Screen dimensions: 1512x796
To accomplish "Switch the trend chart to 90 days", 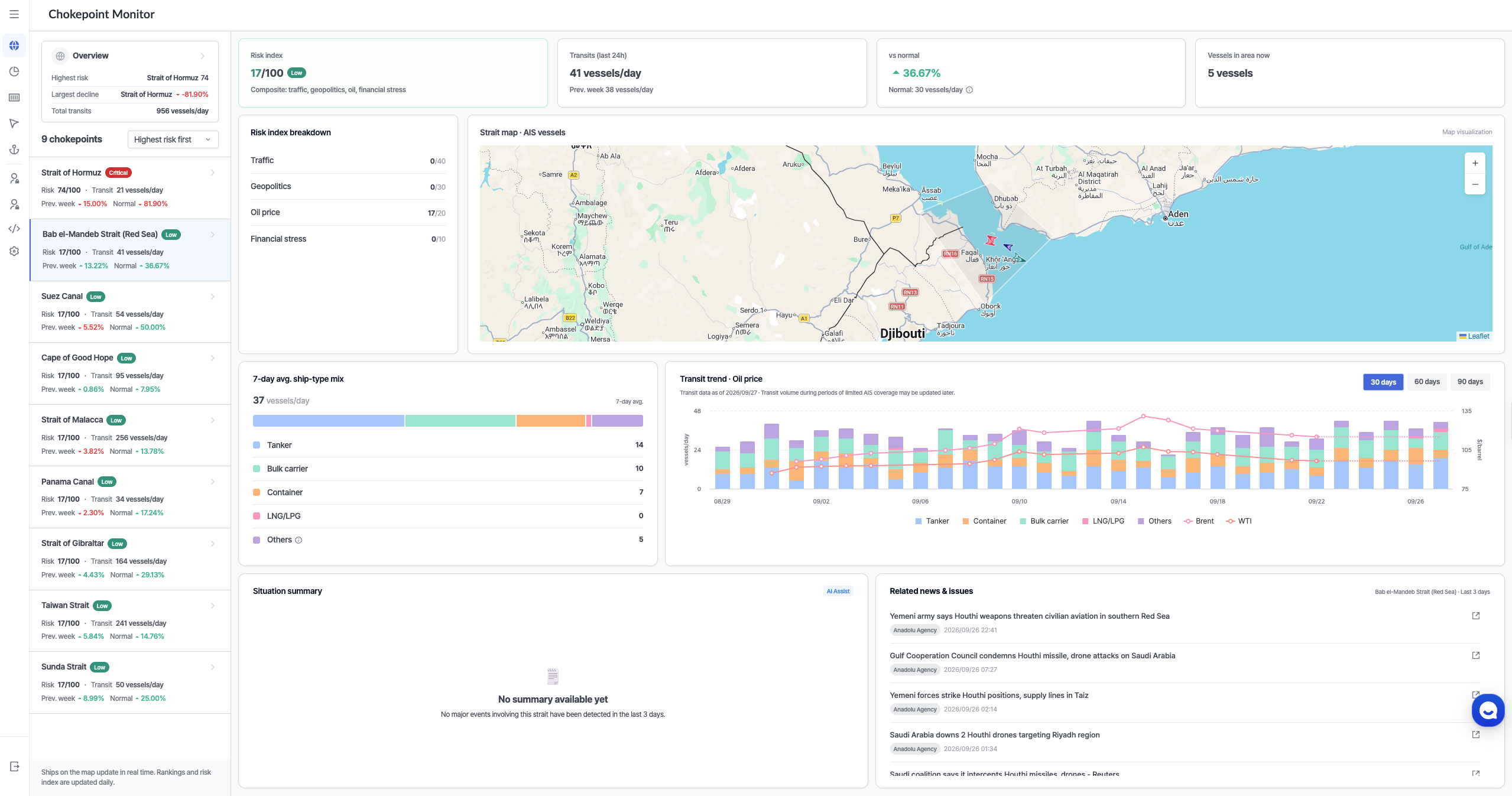I will (x=1469, y=382).
